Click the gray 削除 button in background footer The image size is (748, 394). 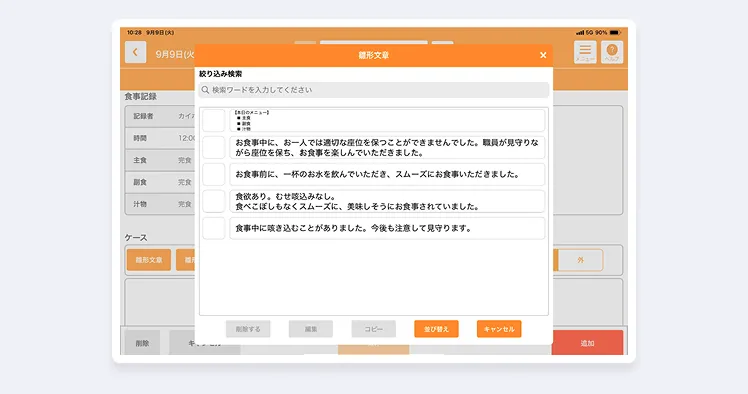[x=142, y=343]
